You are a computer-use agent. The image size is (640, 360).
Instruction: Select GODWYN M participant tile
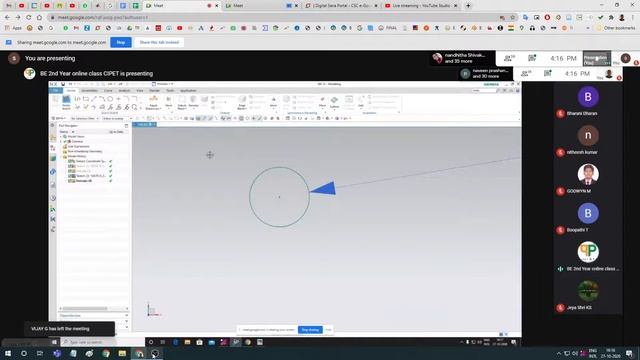(588, 179)
